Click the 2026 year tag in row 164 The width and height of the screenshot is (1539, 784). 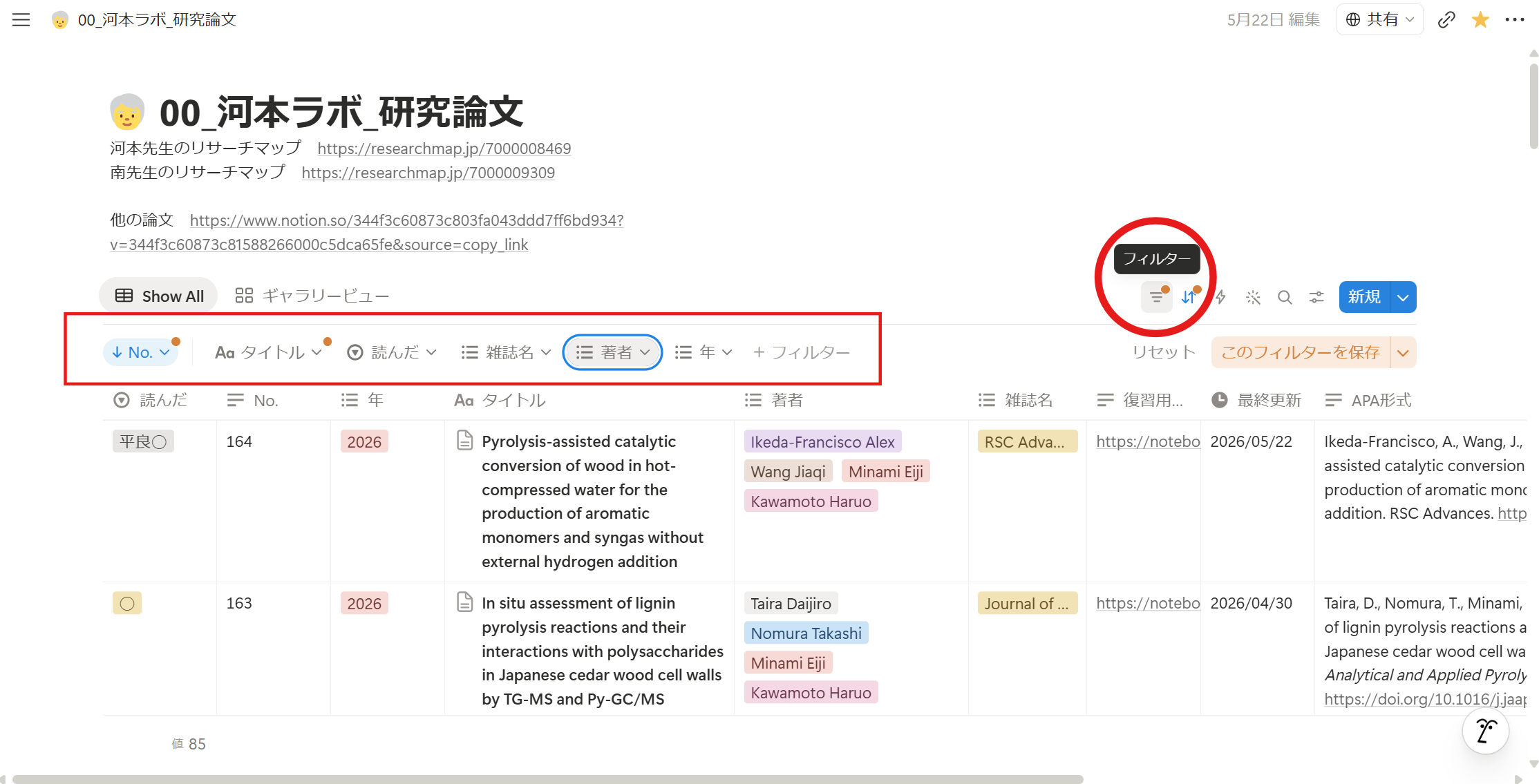(x=364, y=442)
